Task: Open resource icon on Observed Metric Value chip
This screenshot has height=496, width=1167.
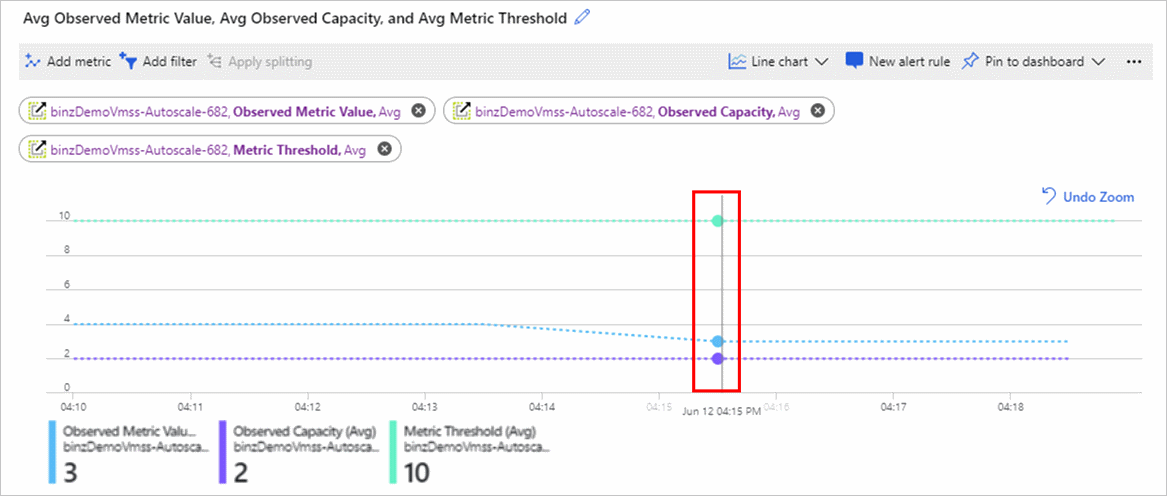Action: tap(37, 111)
